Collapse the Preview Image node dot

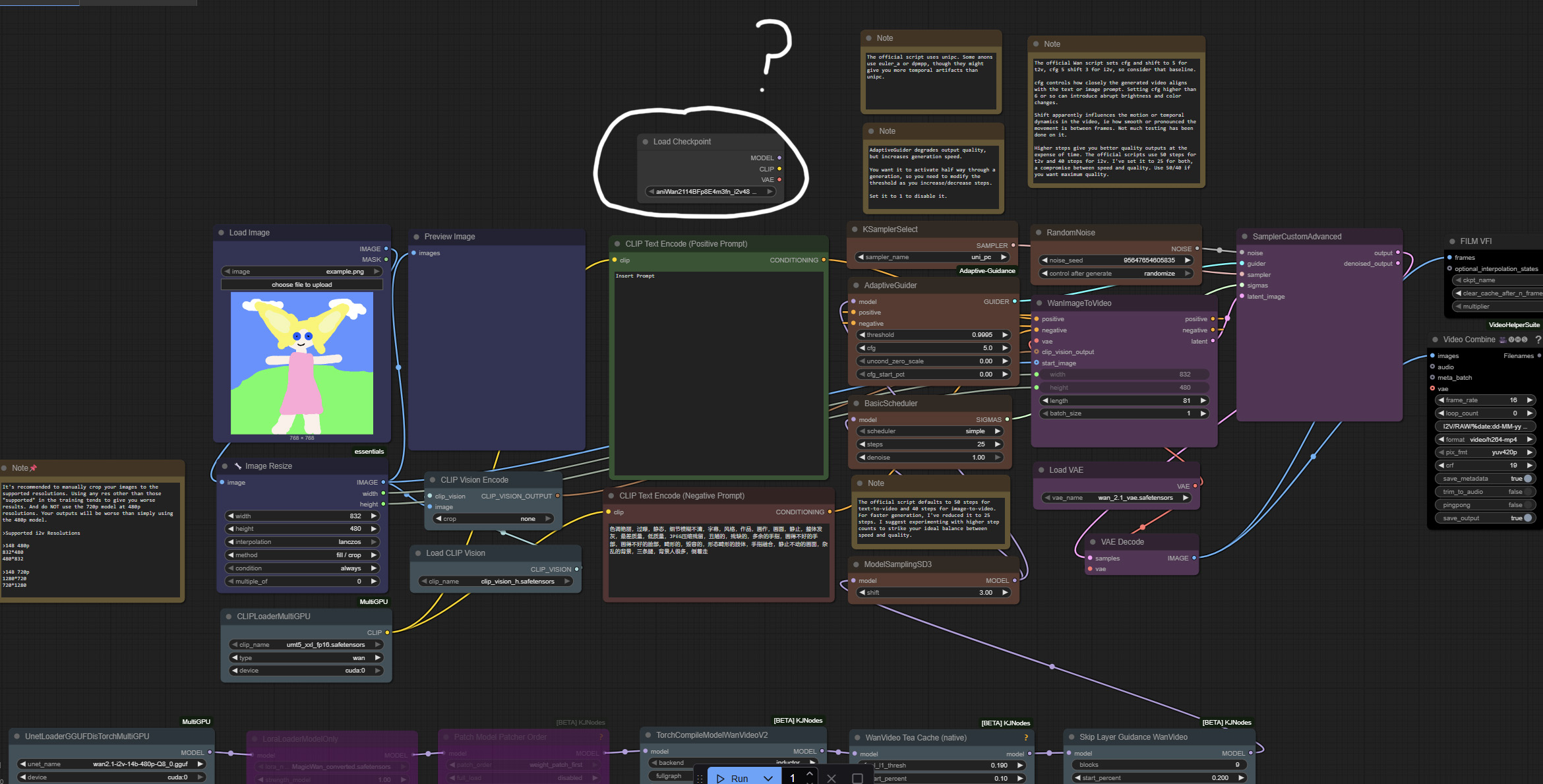[416, 237]
